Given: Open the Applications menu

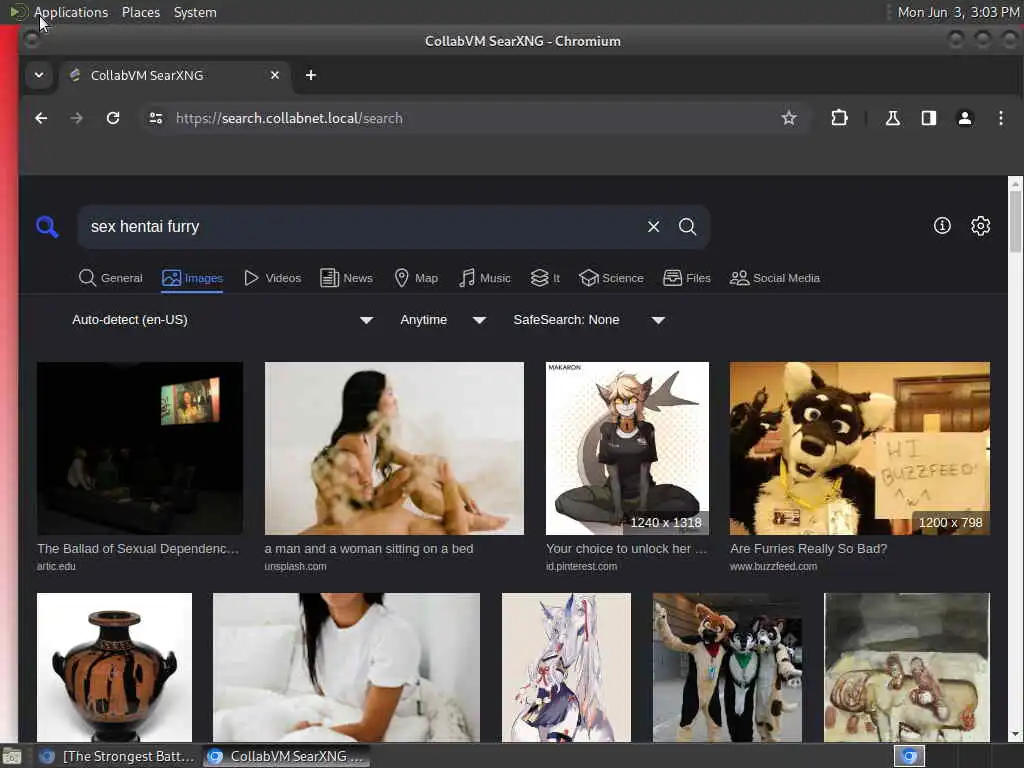Looking at the screenshot, I should (71, 12).
